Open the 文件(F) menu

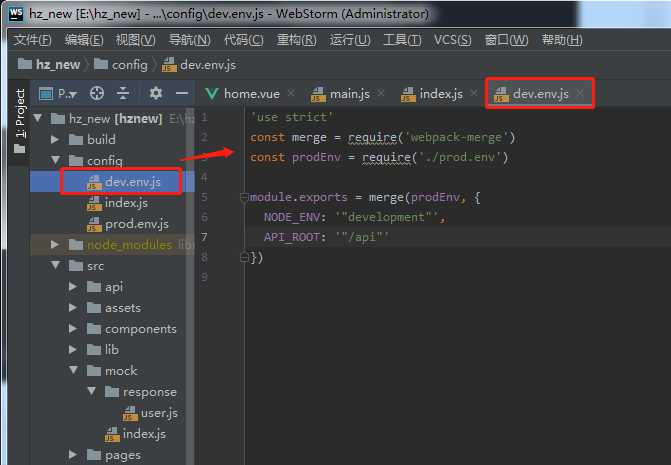click(33, 40)
